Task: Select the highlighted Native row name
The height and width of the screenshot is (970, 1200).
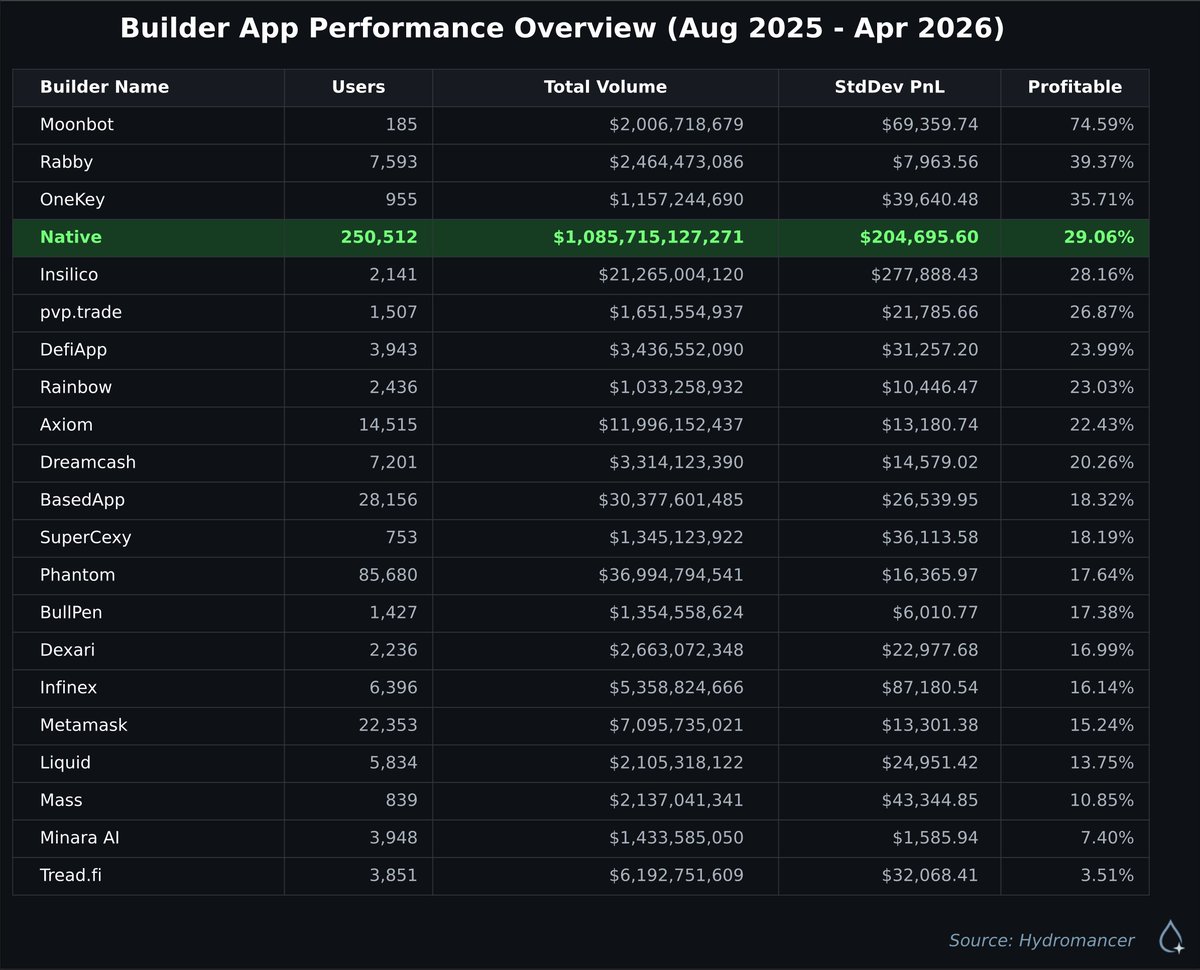Action: [x=71, y=237]
